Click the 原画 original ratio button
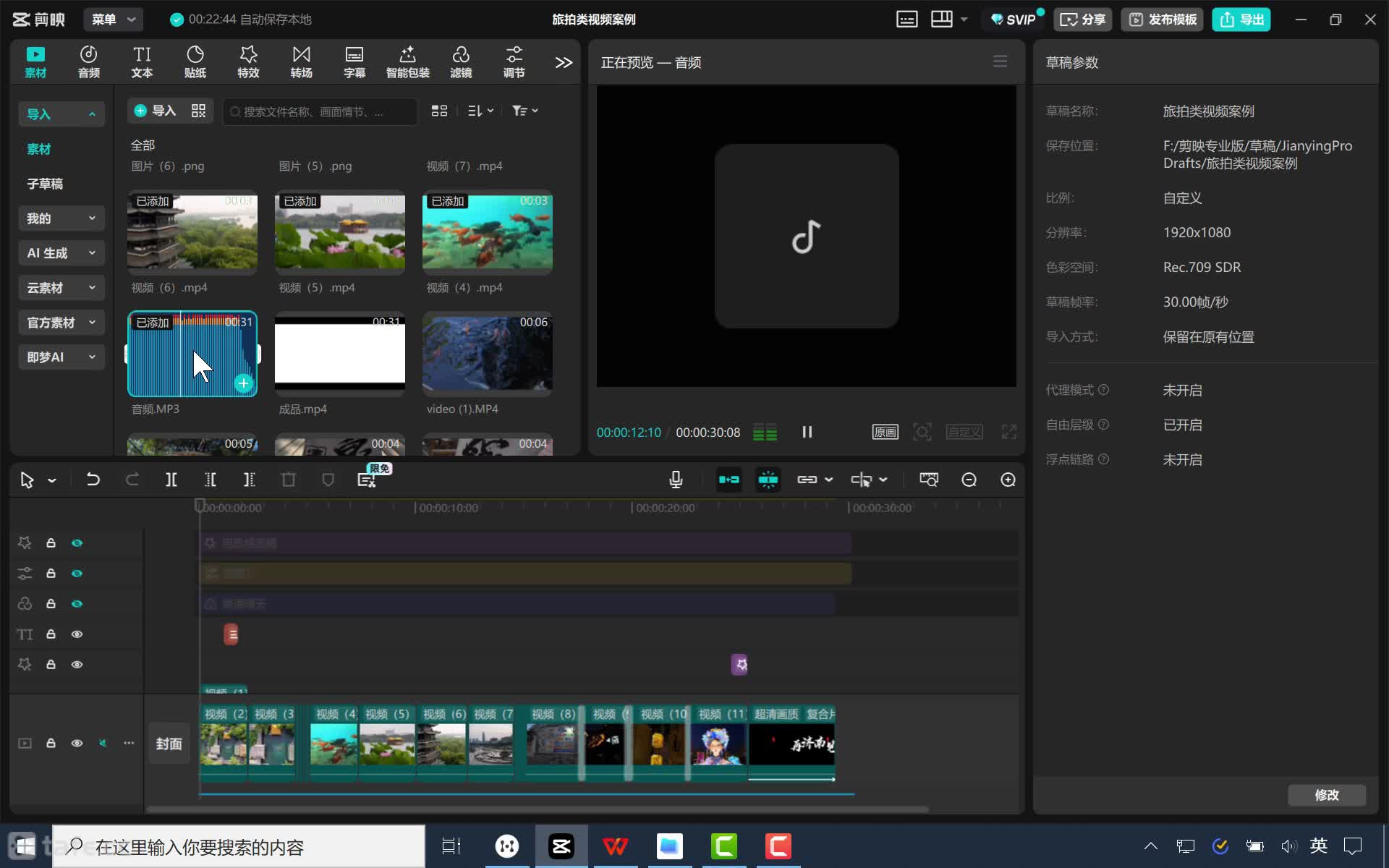1389x868 pixels. 885,432
